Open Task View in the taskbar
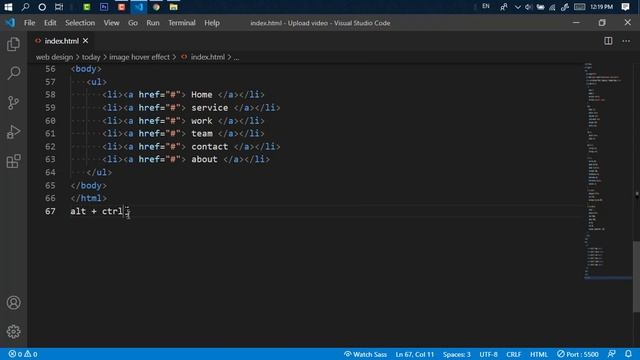The width and height of the screenshot is (640, 360). coord(59,7)
